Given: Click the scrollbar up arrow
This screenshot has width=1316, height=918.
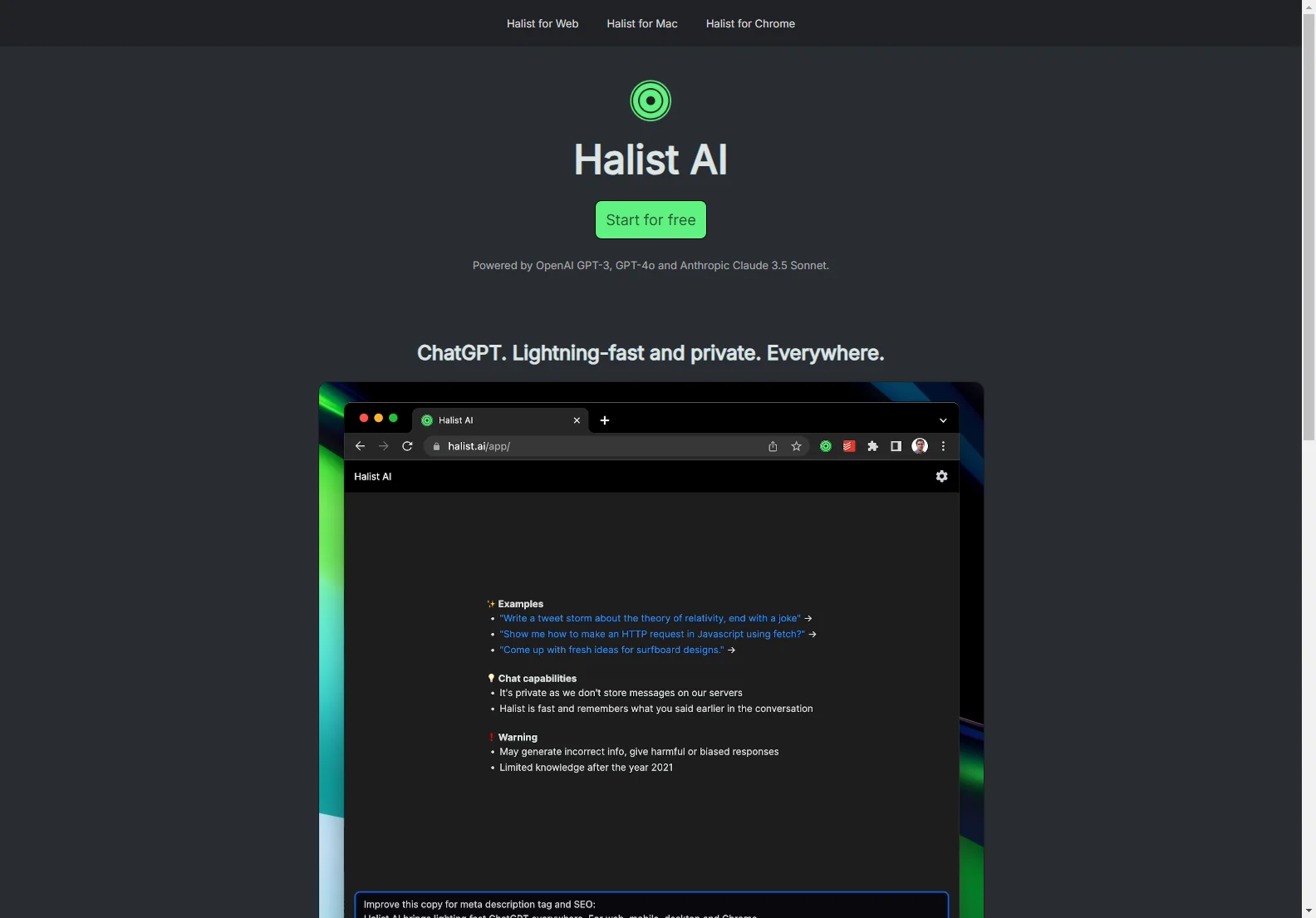Looking at the screenshot, I should [1309, 7].
